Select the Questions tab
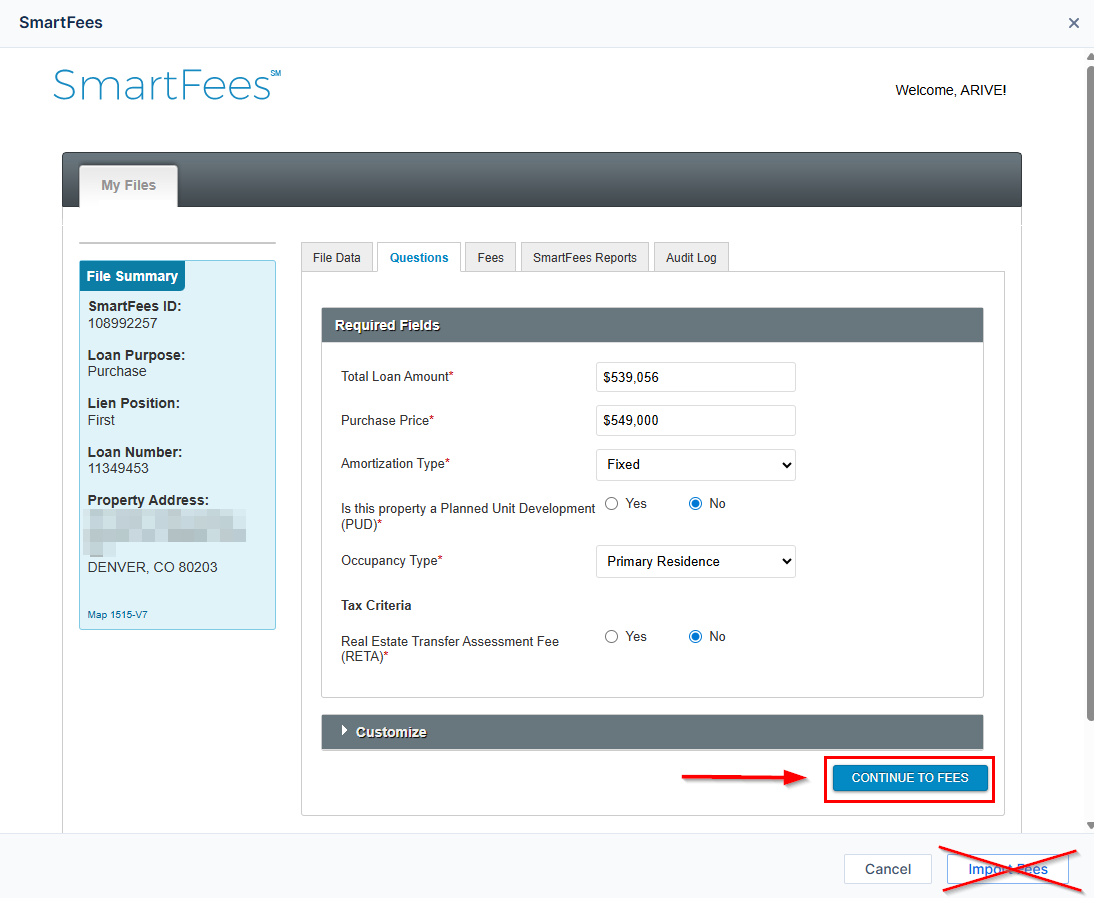 point(419,257)
